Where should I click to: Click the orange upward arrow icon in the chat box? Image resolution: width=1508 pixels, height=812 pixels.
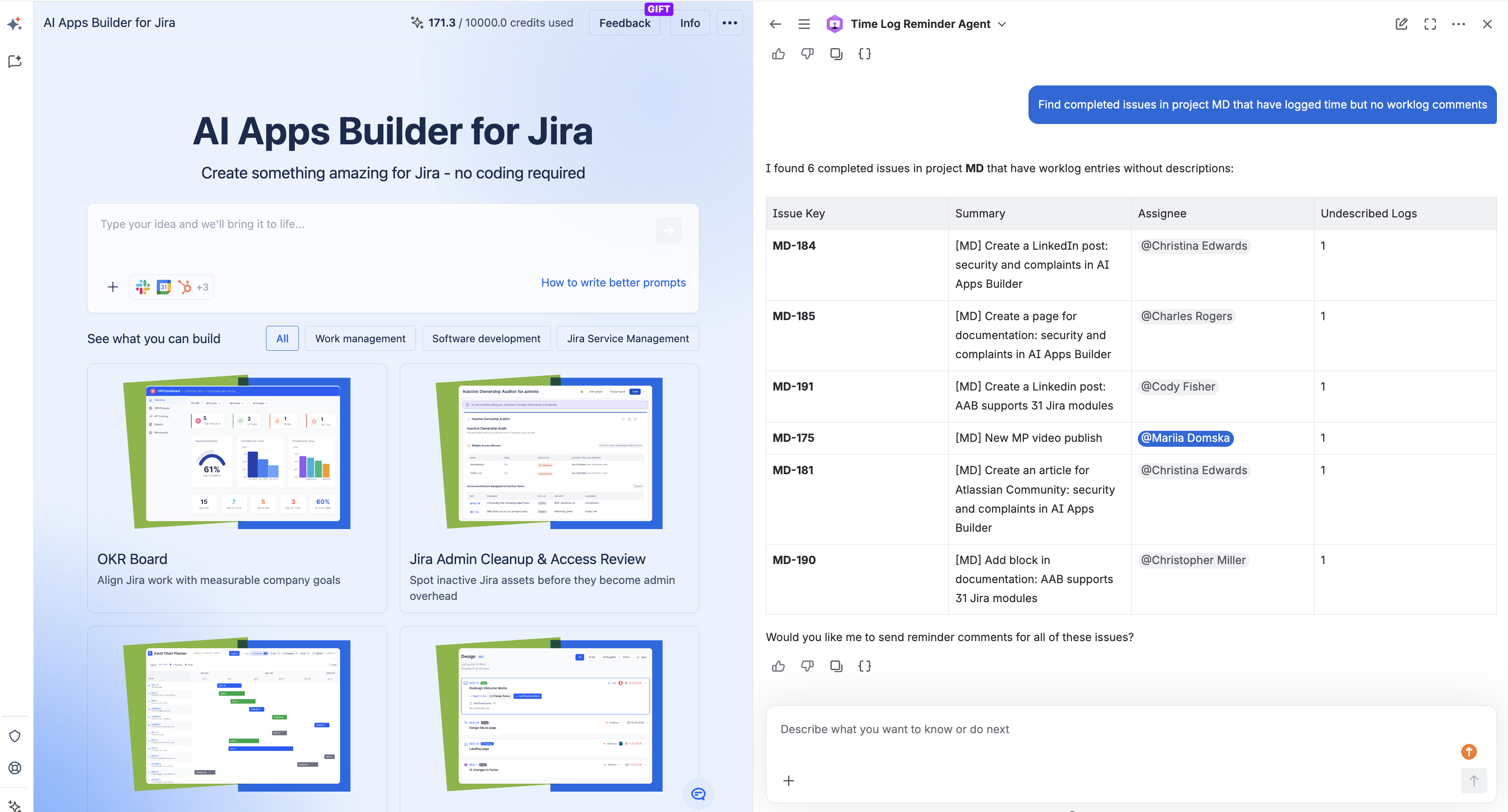coord(1469,751)
